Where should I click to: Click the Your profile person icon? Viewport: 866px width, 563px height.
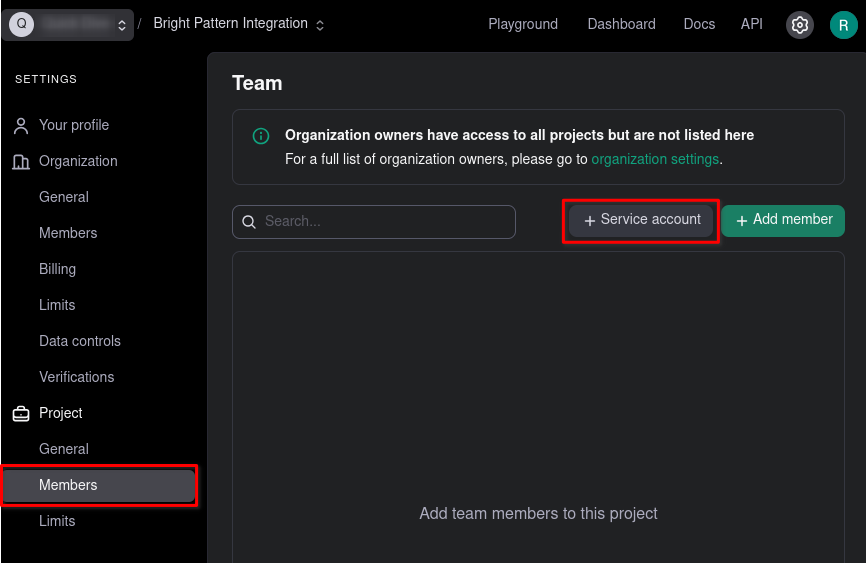[21, 126]
